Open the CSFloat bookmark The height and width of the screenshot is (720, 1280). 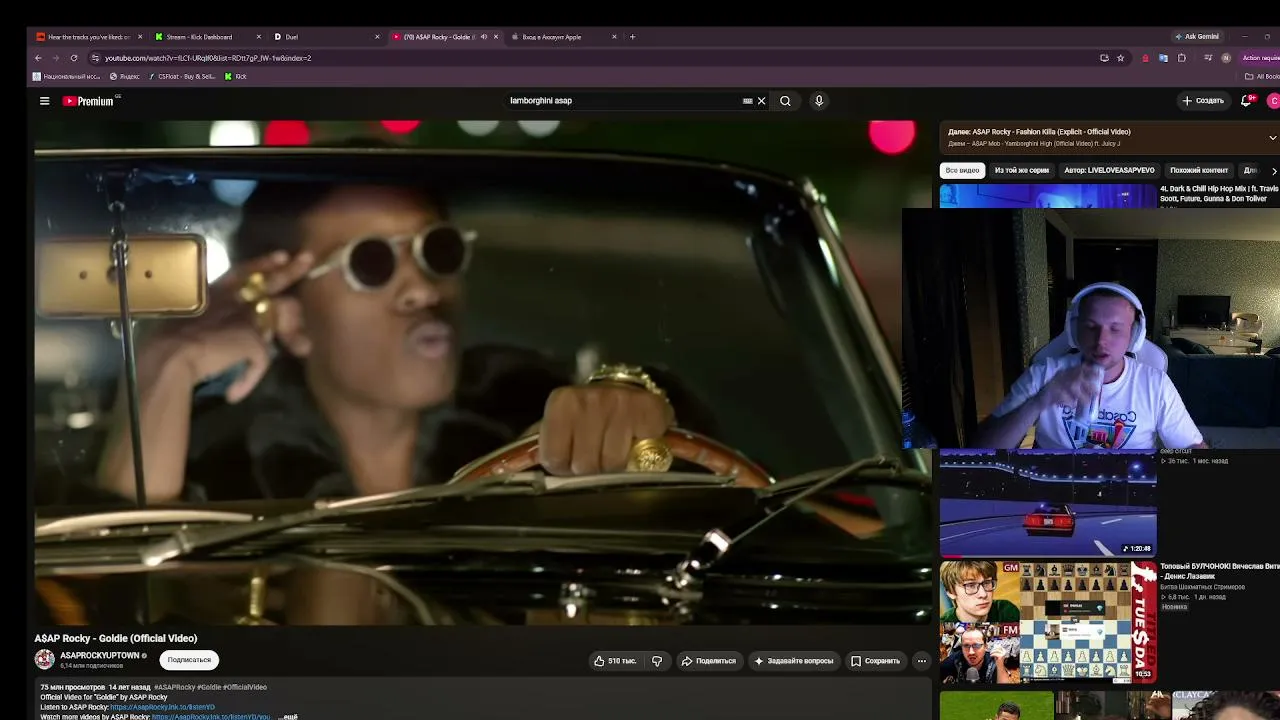(x=182, y=76)
